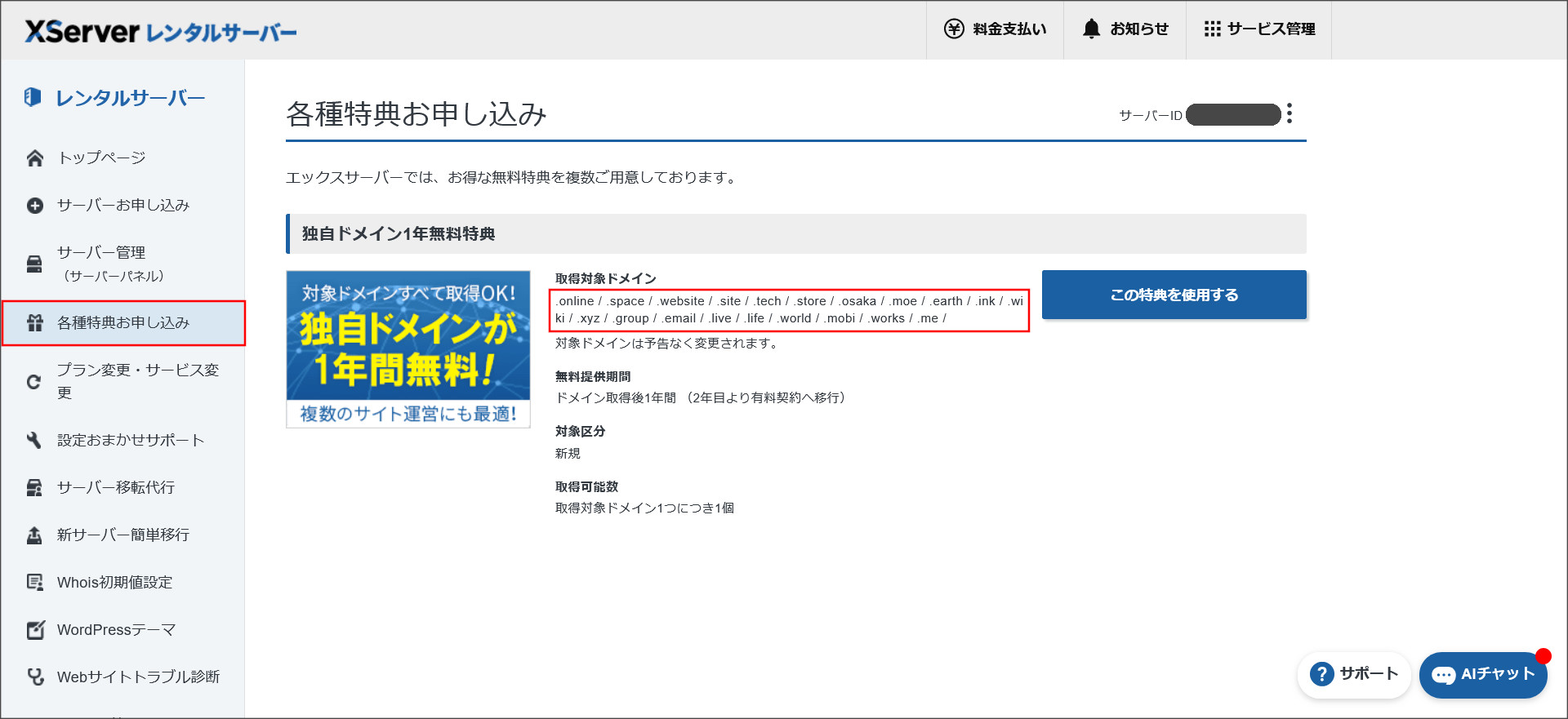
Task: Click the home icon beside トップページ
Action: 34,158
